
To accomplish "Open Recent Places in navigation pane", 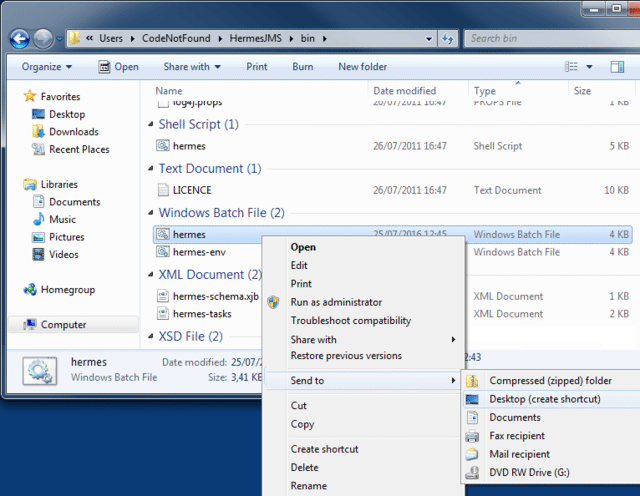I will point(71,149).
